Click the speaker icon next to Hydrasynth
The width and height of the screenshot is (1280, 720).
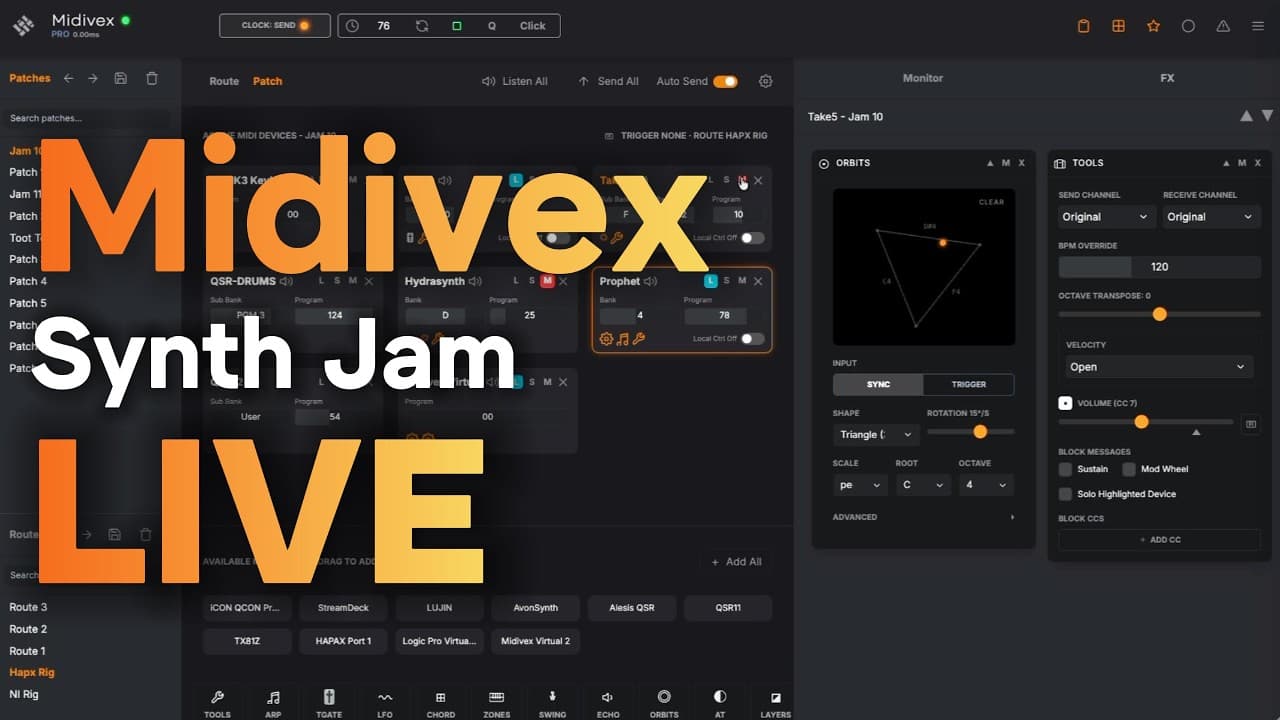(476, 281)
